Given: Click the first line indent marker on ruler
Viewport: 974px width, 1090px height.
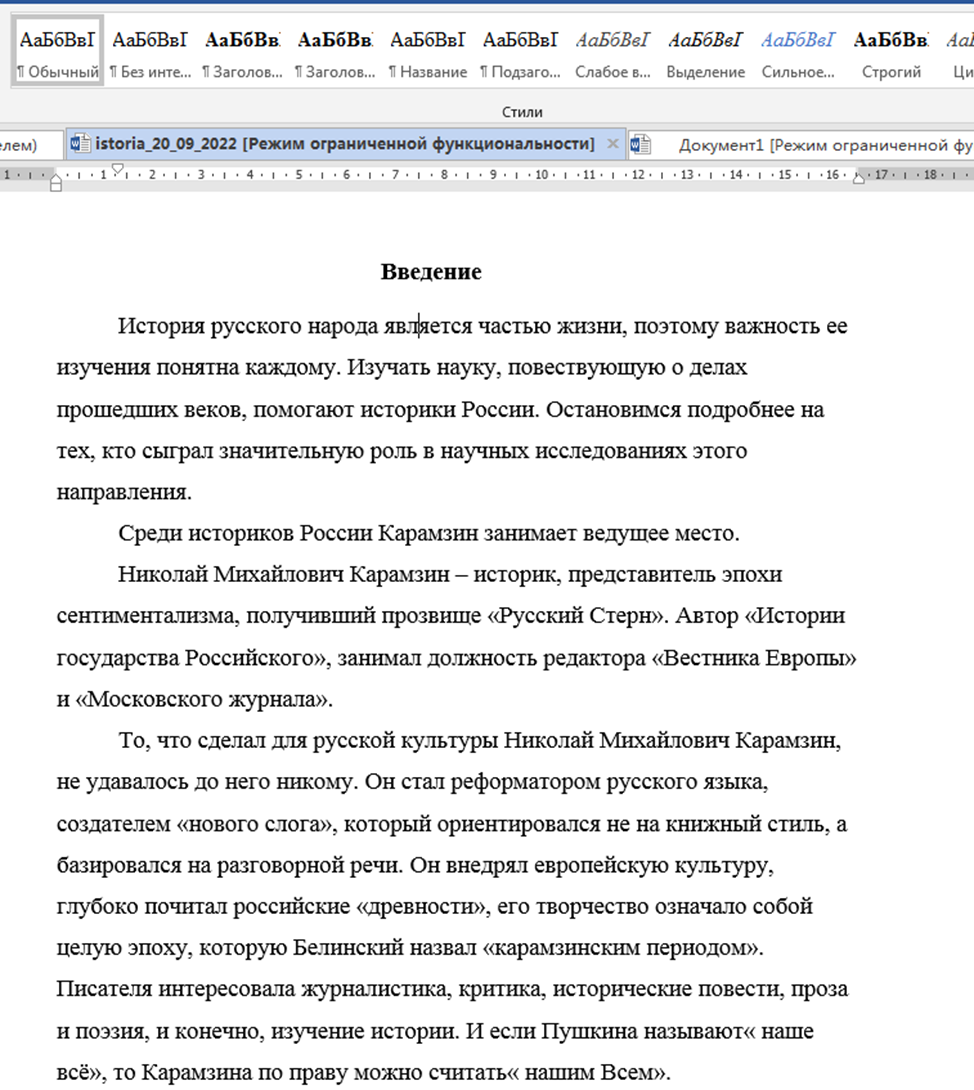Looking at the screenshot, I should coord(117,169).
